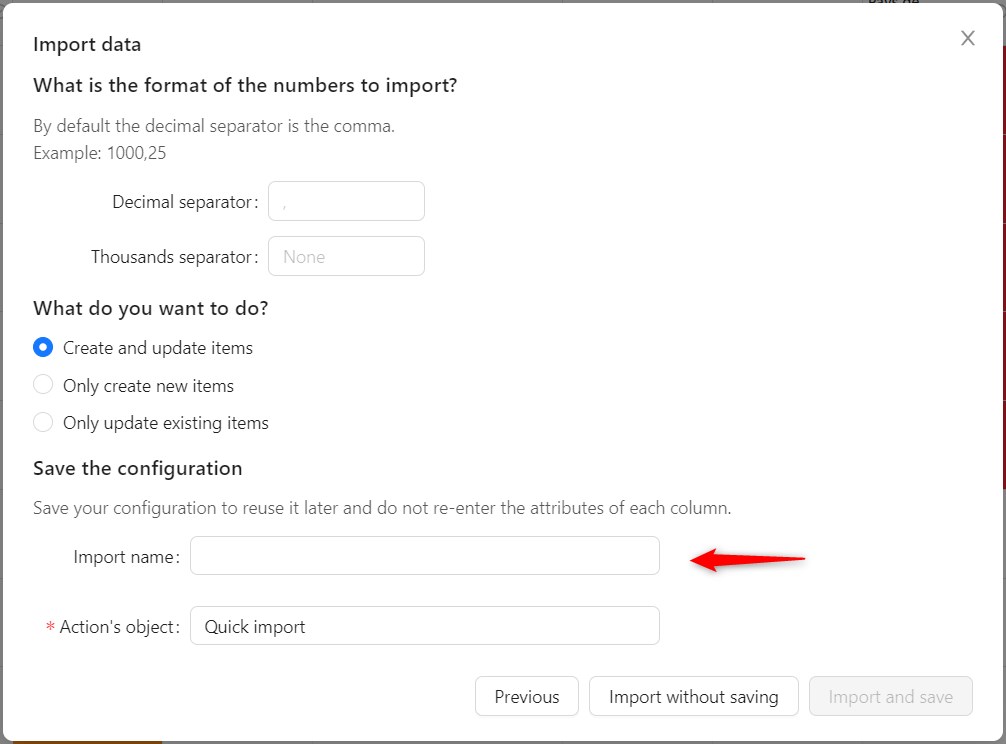Select the Create and update items option
The width and height of the screenshot is (1006, 744).
(43, 347)
